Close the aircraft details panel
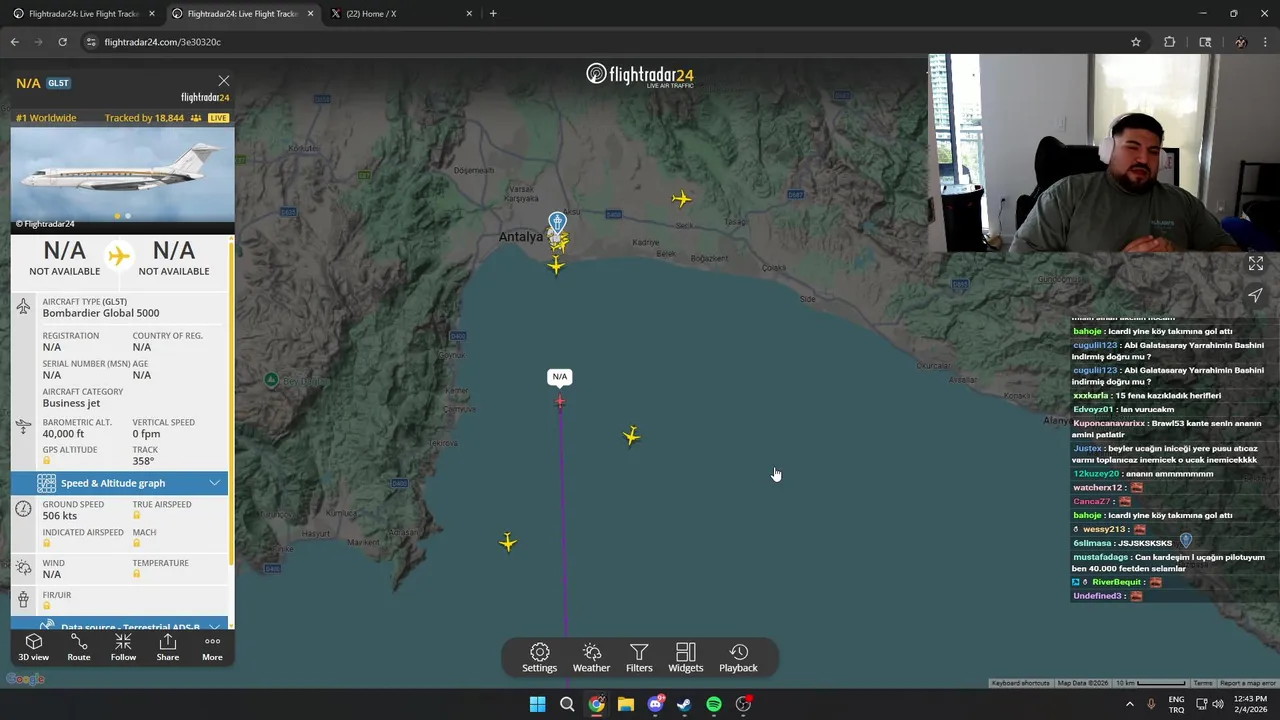 224,81
